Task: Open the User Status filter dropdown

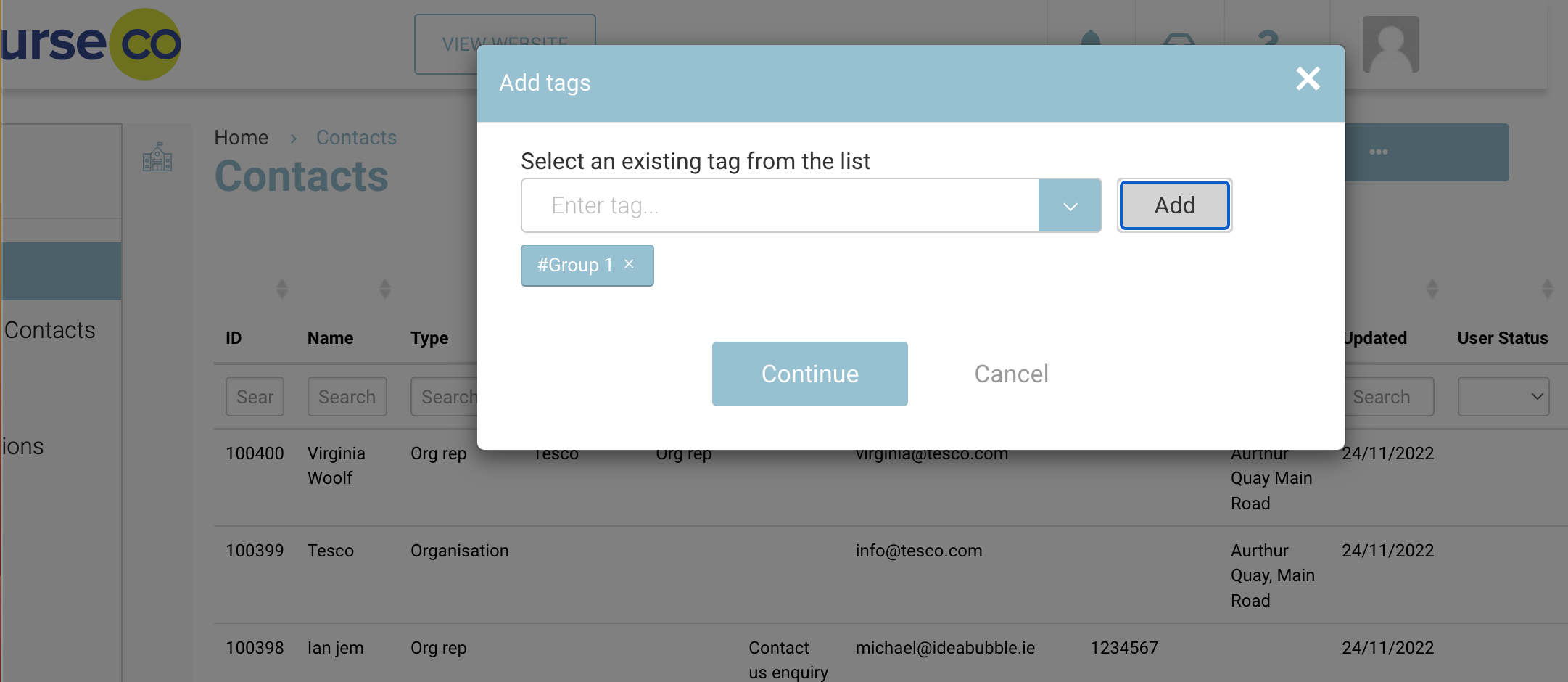Action: tap(1503, 397)
